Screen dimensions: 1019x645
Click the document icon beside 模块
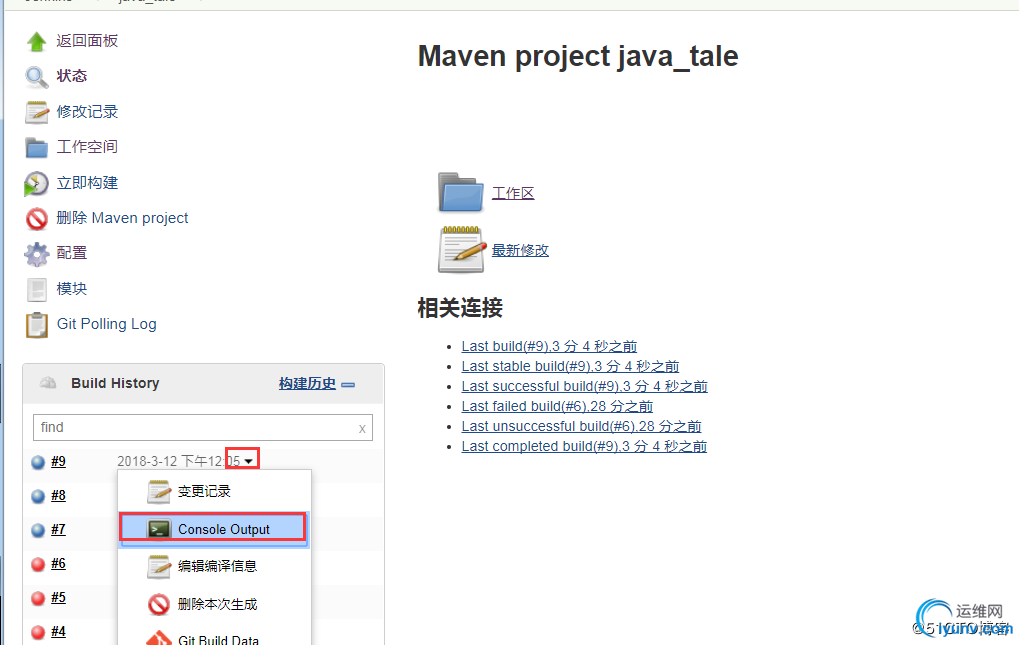pos(36,290)
